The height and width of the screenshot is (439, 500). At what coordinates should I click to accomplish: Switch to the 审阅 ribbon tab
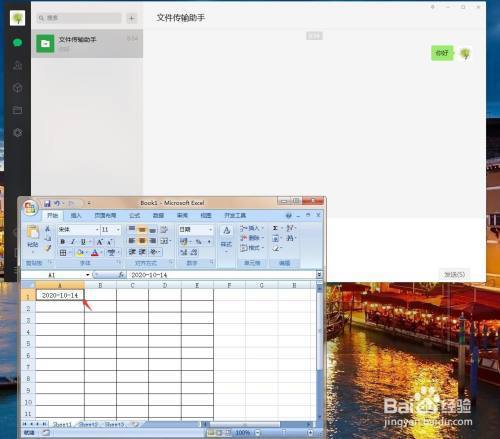tap(182, 215)
